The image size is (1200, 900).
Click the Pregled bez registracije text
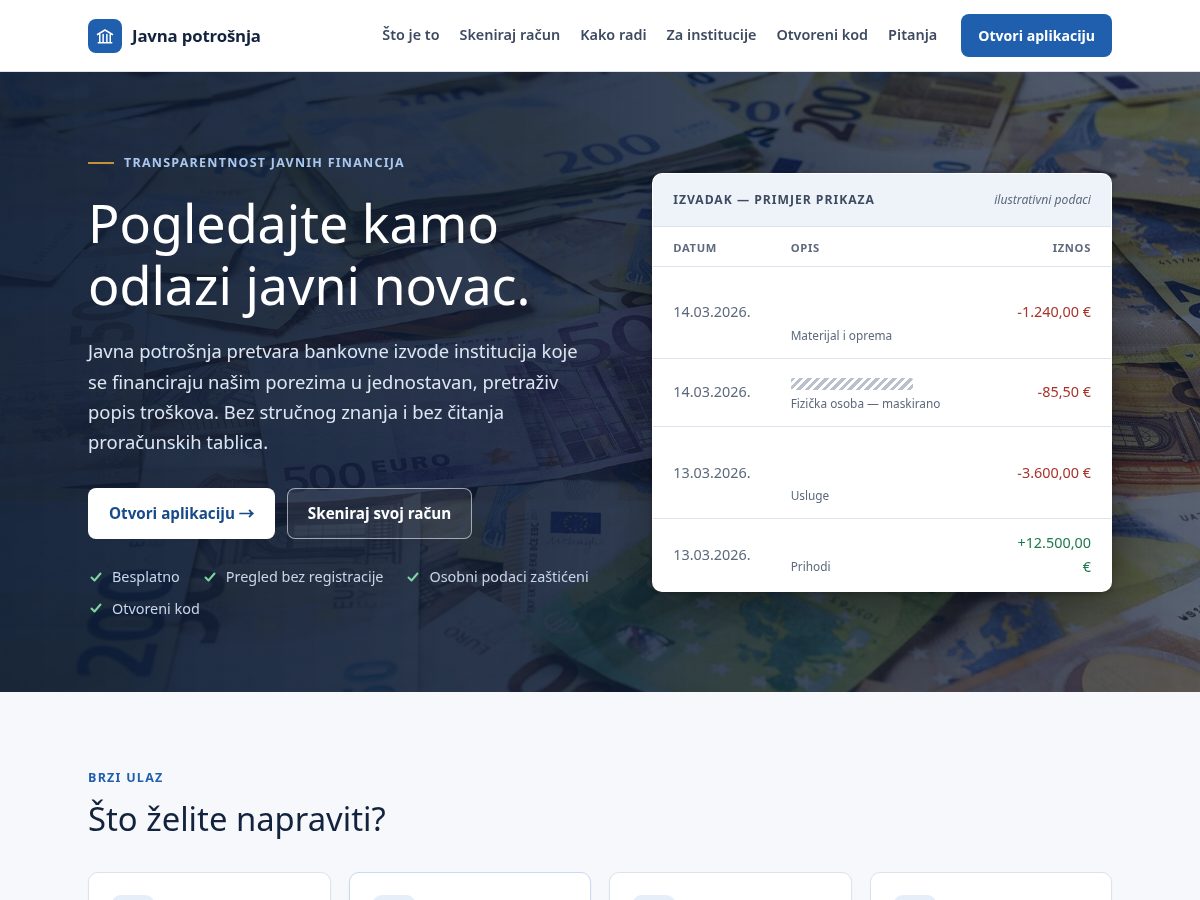click(x=305, y=577)
